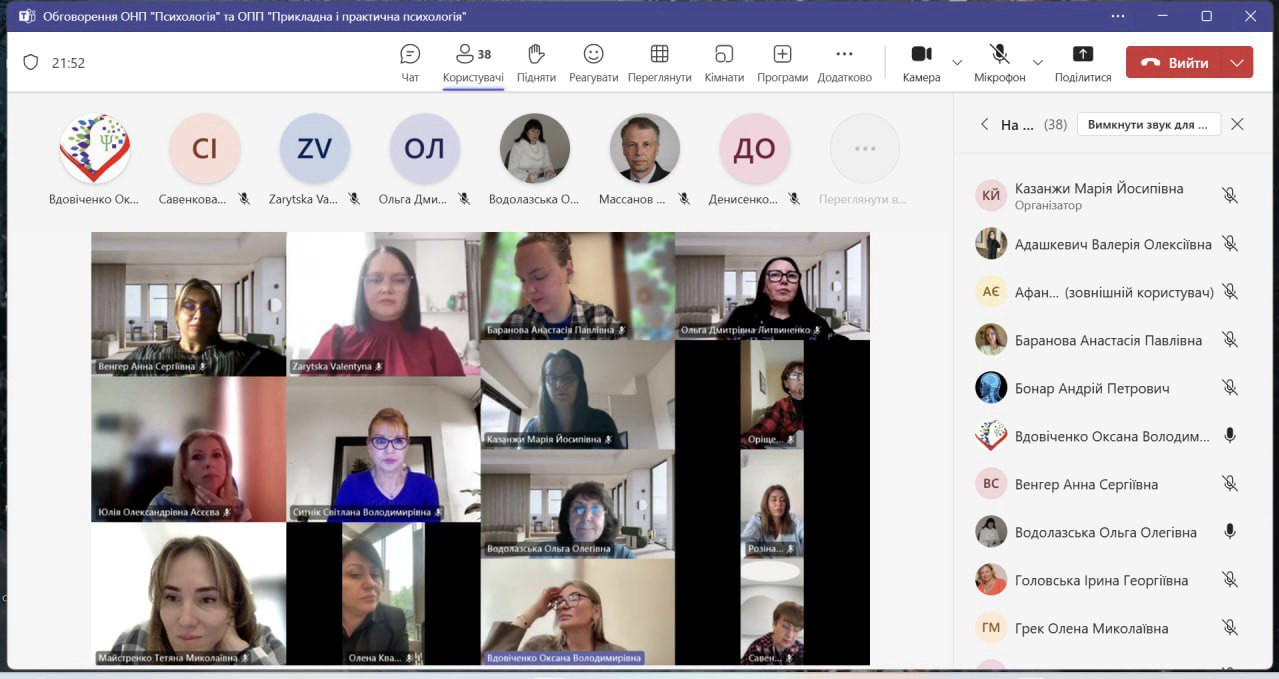This screenshot has height=679, width=1279.
Task: Open the Chat panel
Action: [x=410, y=63]
